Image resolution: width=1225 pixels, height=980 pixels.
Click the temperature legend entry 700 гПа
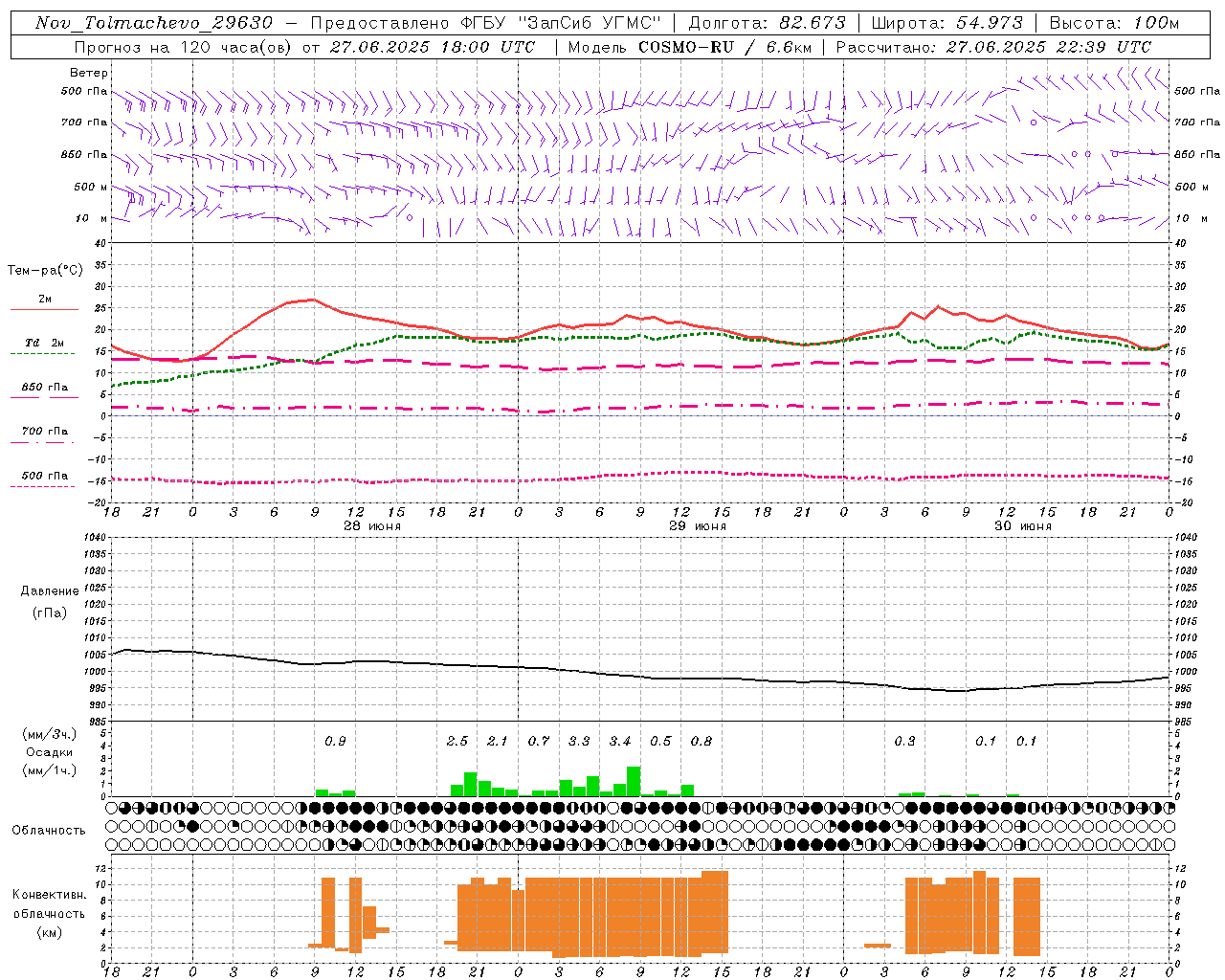44,432
